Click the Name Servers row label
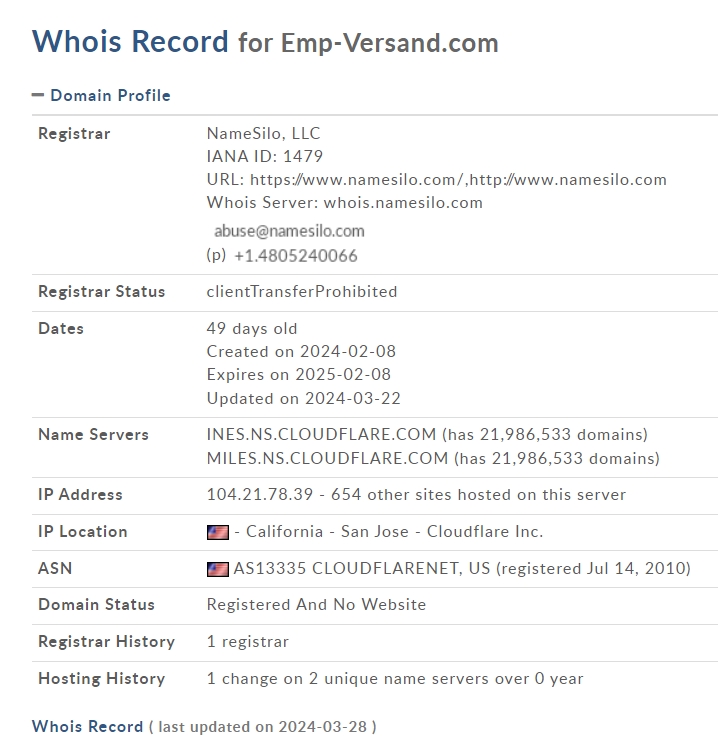Viewport: 718px width, 741px height. pyautogui.click(x=94, y=434)
